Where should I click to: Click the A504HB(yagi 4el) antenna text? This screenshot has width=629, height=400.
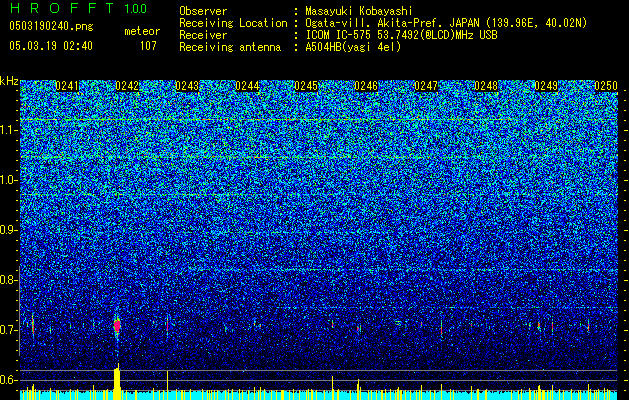pos(353,47)
